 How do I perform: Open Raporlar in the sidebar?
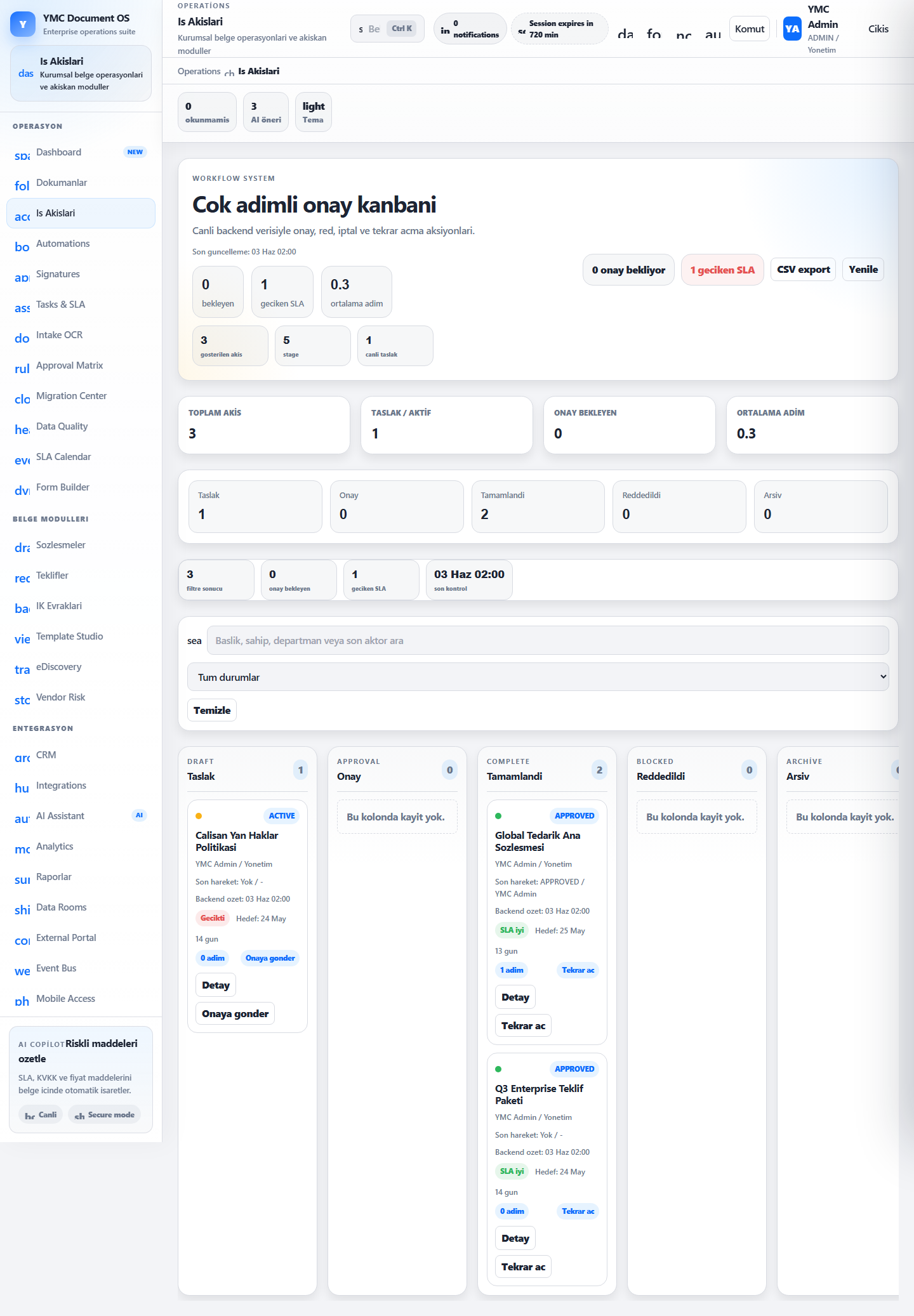click(81, 877)
